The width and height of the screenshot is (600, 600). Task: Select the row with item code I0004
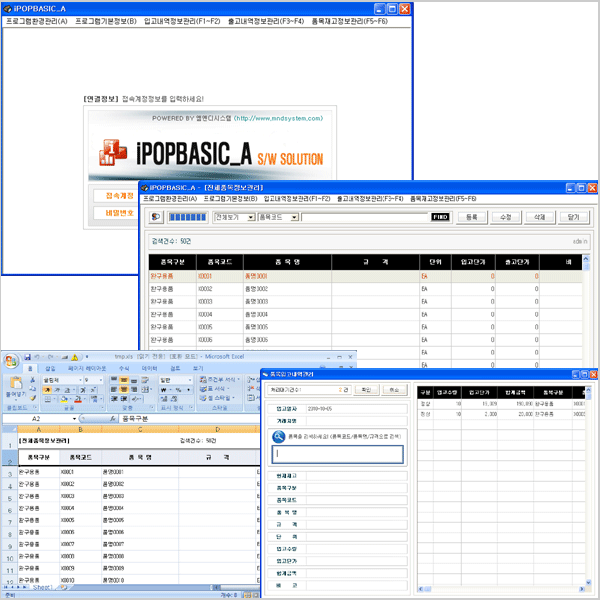(365, 314)
